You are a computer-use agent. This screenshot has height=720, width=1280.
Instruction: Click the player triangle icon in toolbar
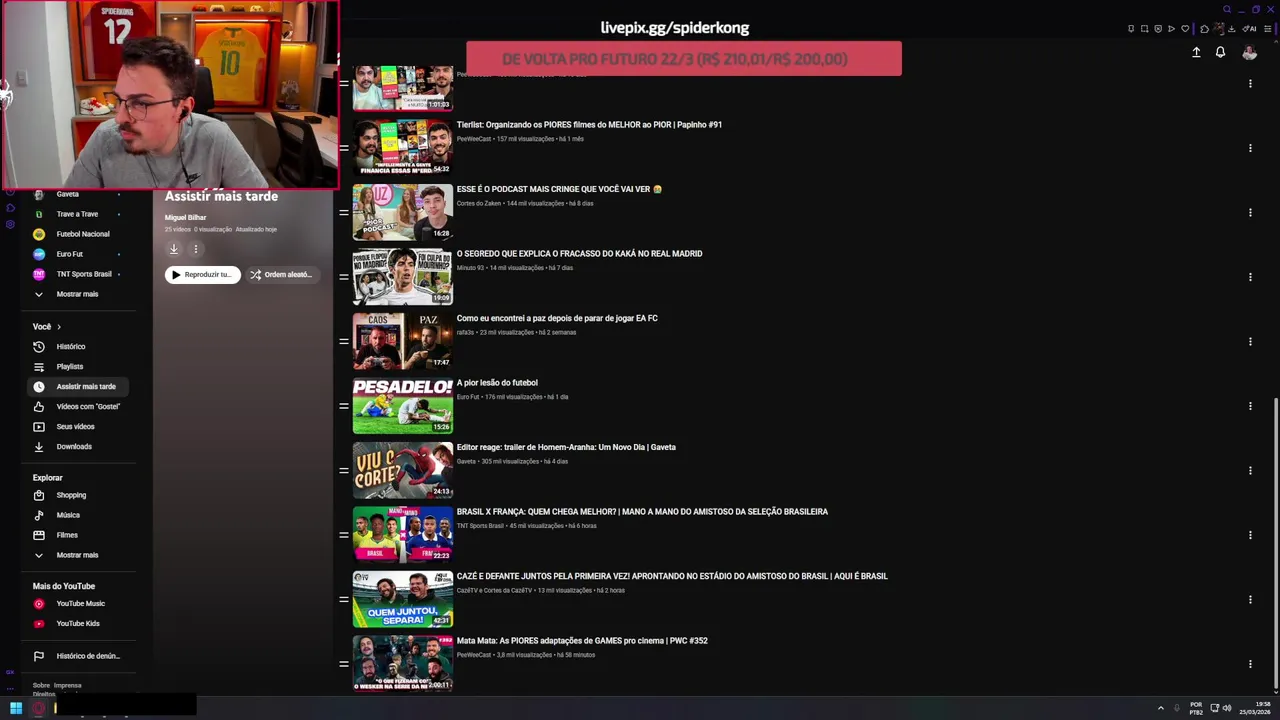(1171, 29)
